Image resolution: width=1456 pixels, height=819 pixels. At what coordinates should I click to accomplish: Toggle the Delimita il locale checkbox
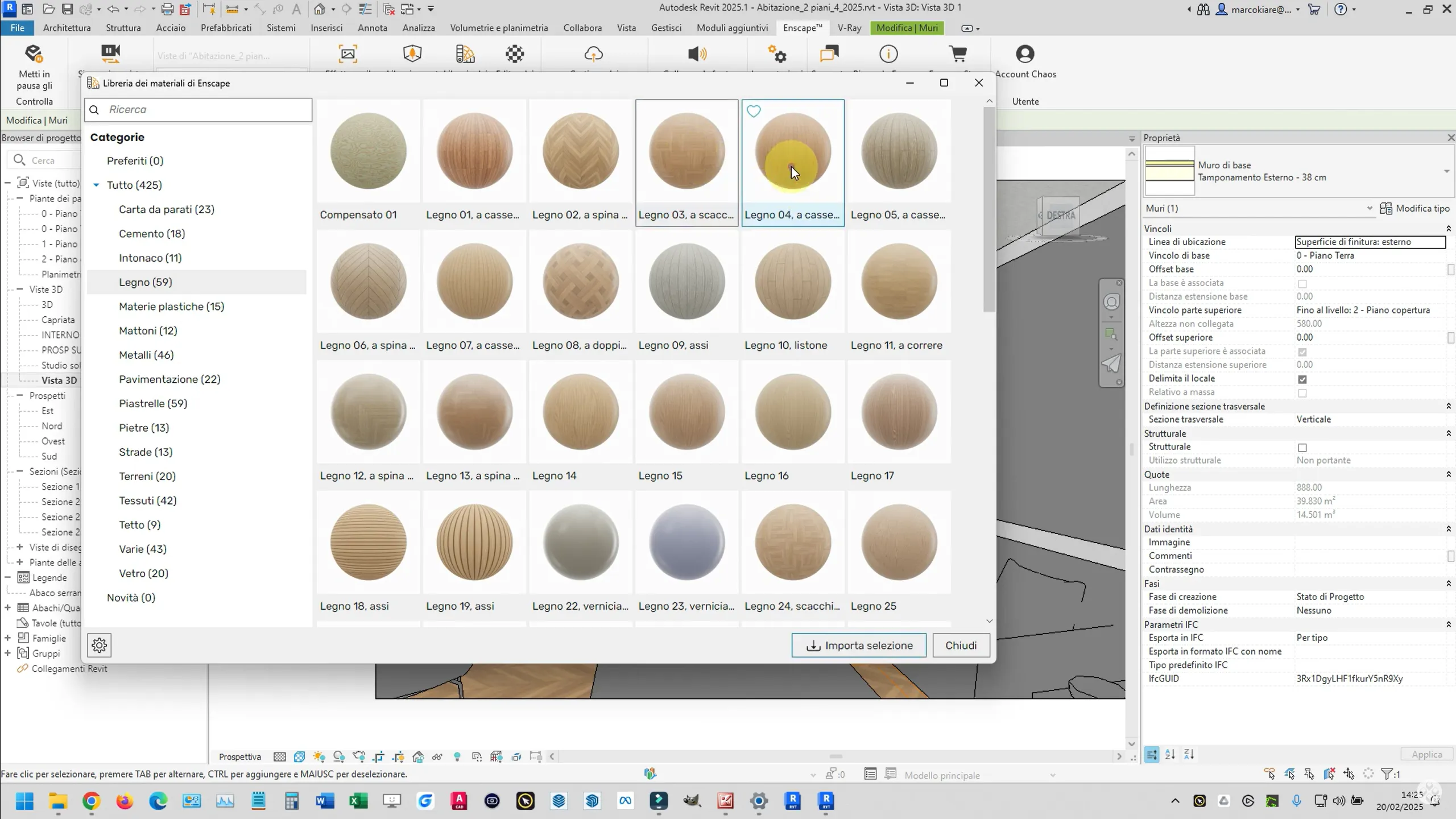coord(1302,379)
